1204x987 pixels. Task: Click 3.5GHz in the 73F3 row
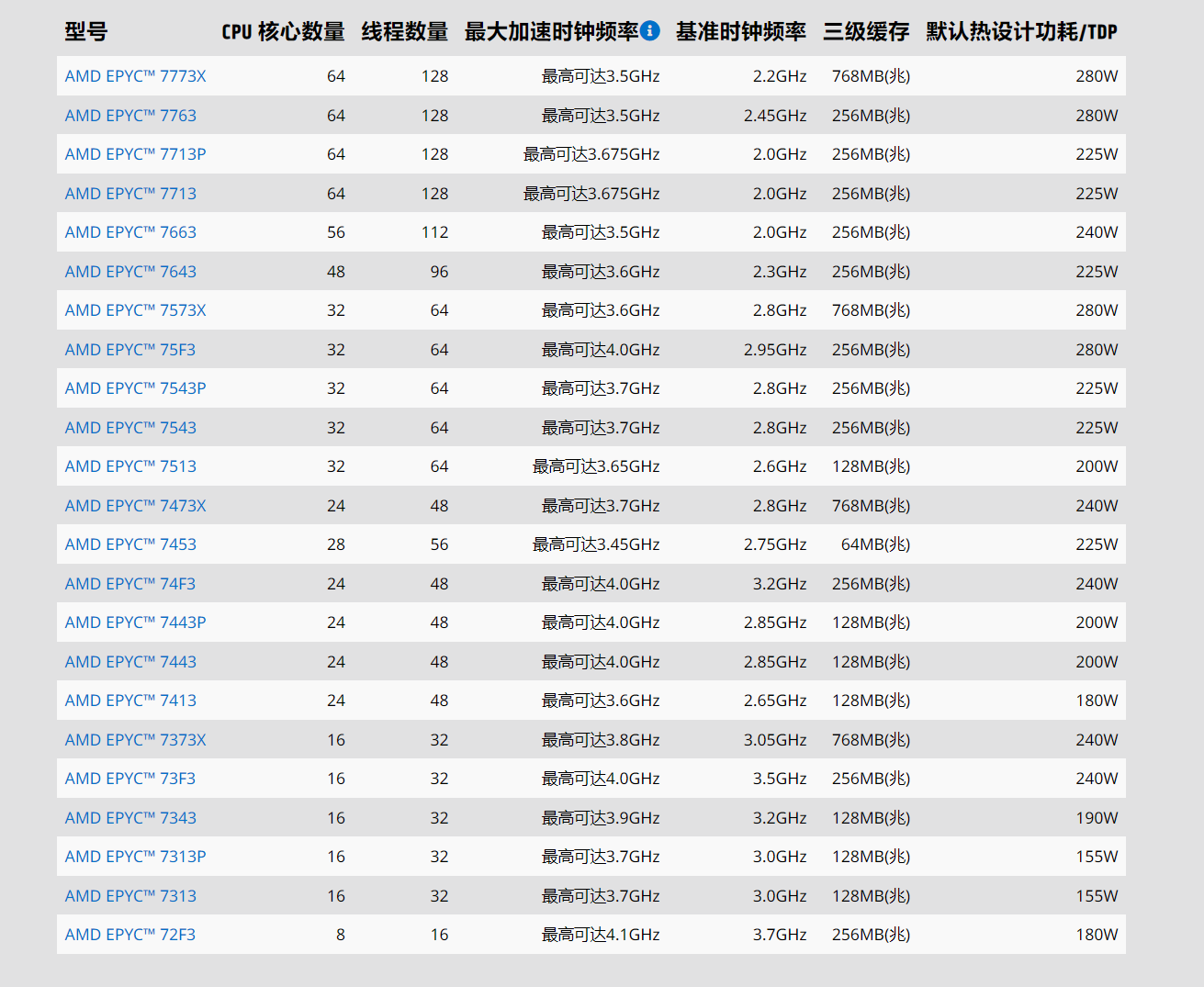click(780, 779)
